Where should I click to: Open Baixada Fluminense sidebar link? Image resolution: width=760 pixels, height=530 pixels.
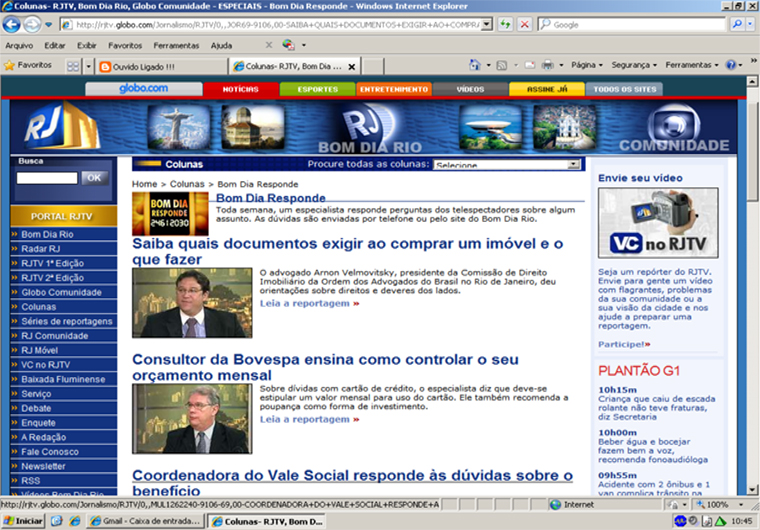coord(63,379)
